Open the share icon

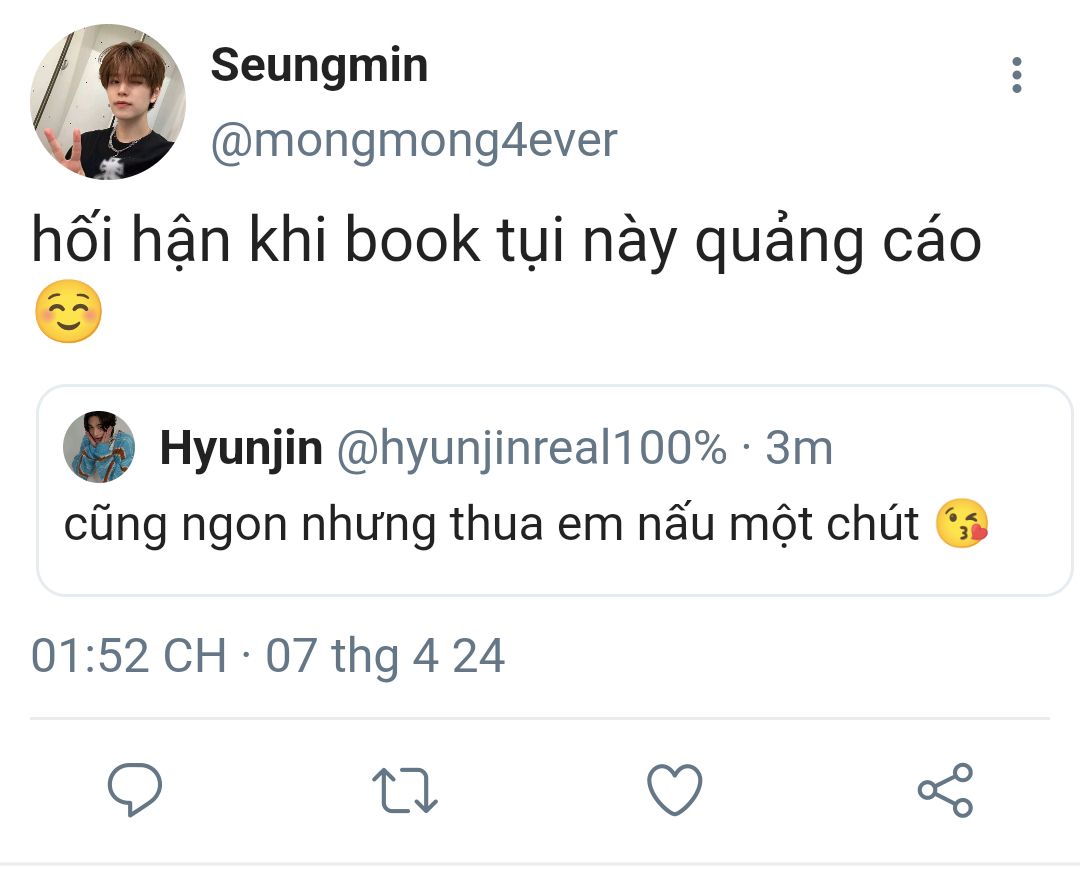click(945, 790)
